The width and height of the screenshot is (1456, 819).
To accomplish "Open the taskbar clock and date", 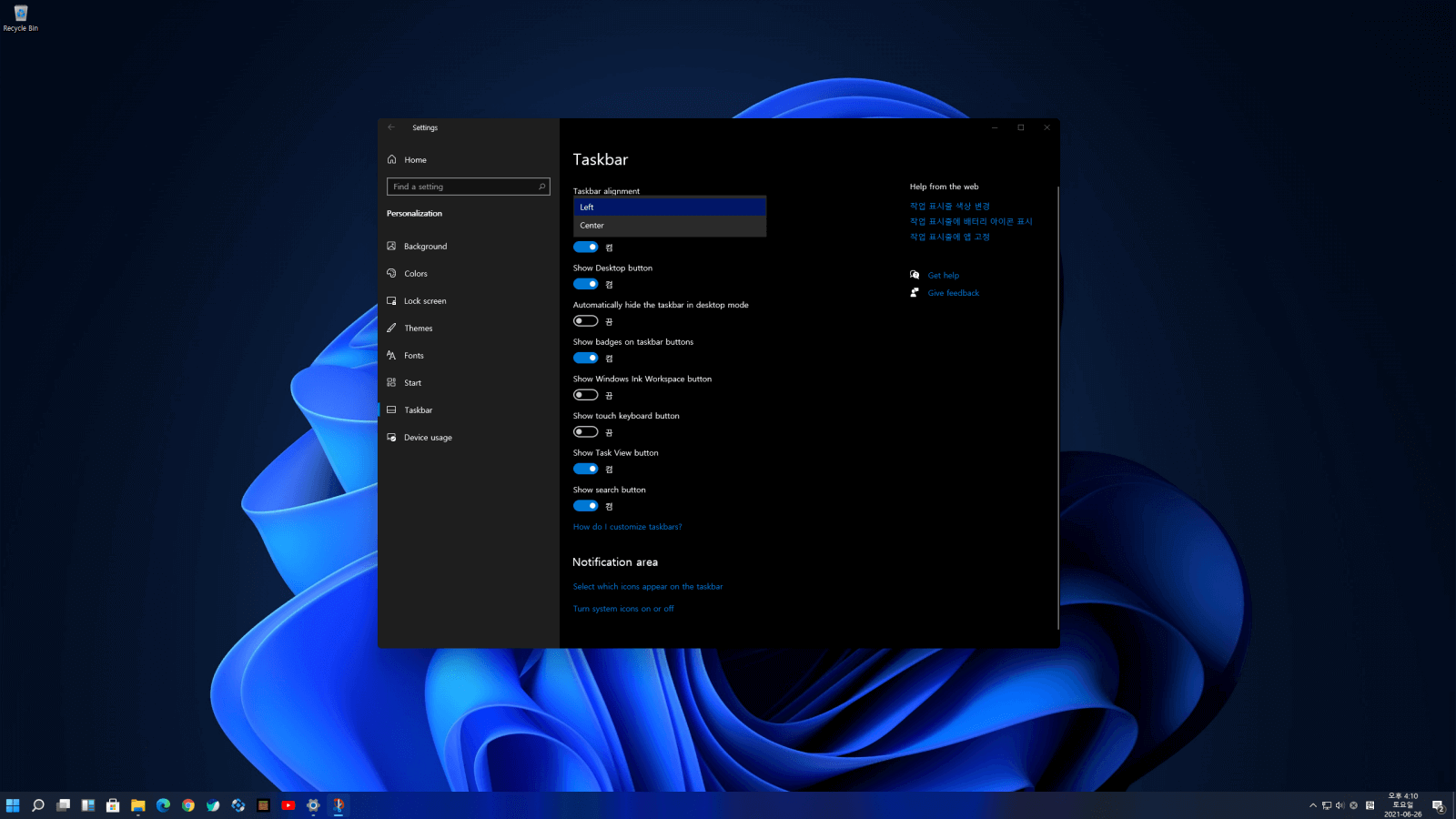I will [1402, 805].
